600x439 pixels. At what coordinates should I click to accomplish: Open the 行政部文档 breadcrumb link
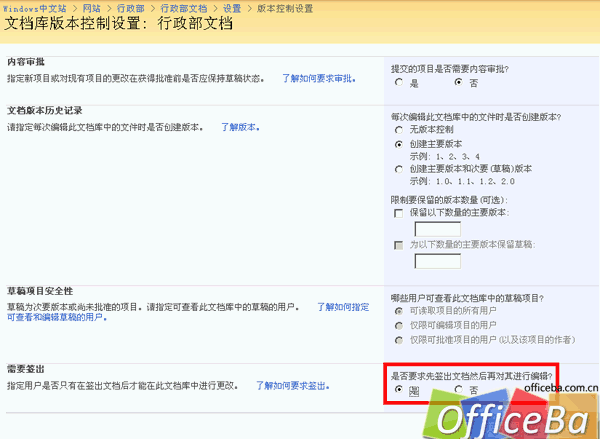point(184,8)
